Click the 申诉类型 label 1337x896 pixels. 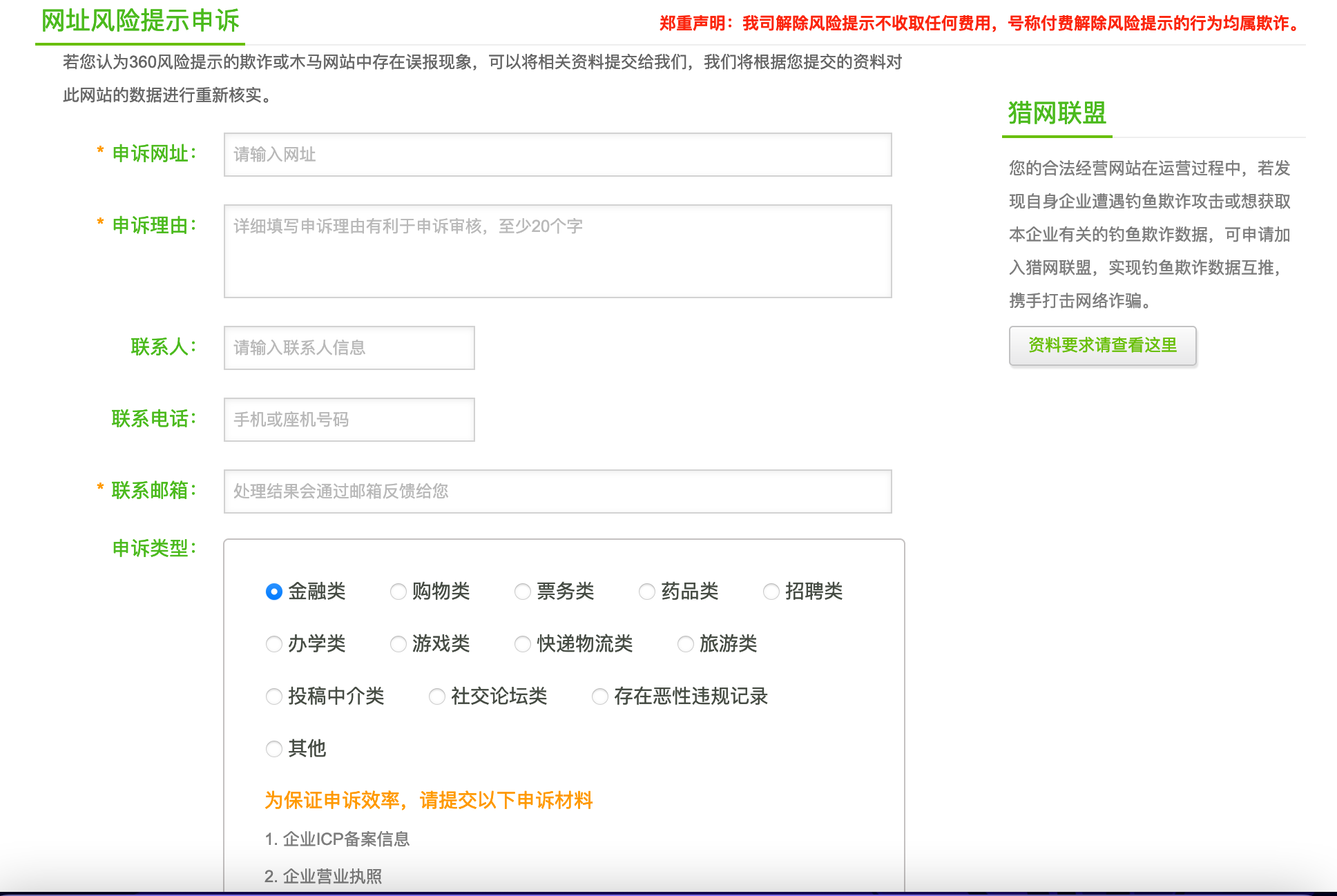click(155, 549)
